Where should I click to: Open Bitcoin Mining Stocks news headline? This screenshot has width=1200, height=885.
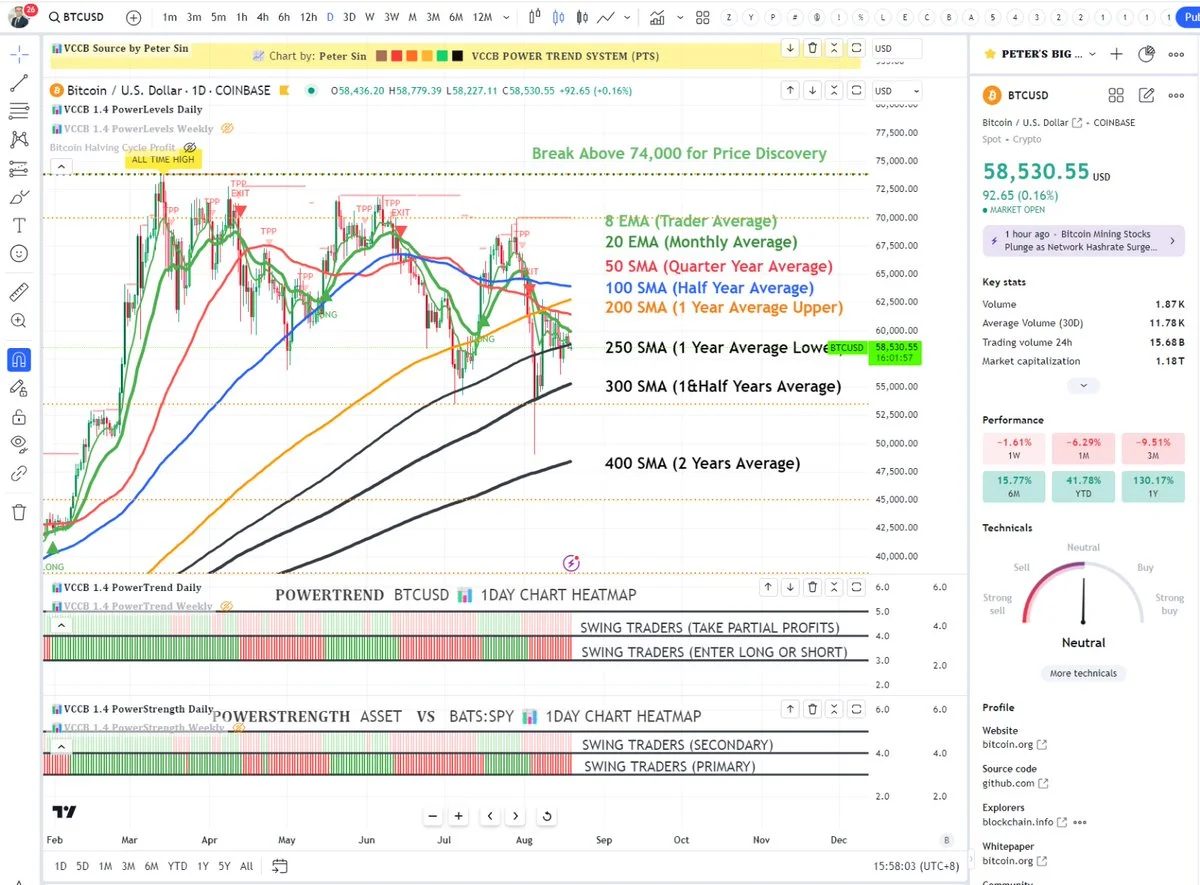point(1084,240)
